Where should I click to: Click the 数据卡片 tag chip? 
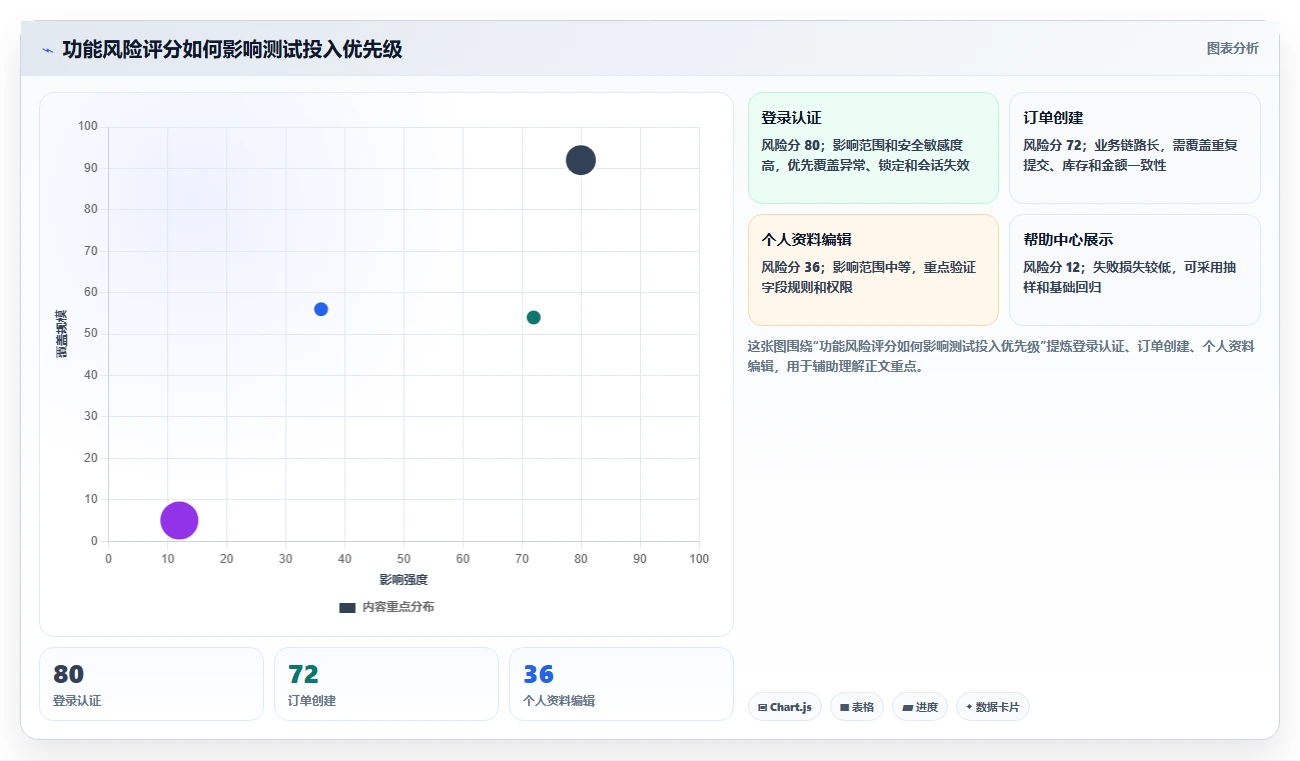(x=993, y=707)
